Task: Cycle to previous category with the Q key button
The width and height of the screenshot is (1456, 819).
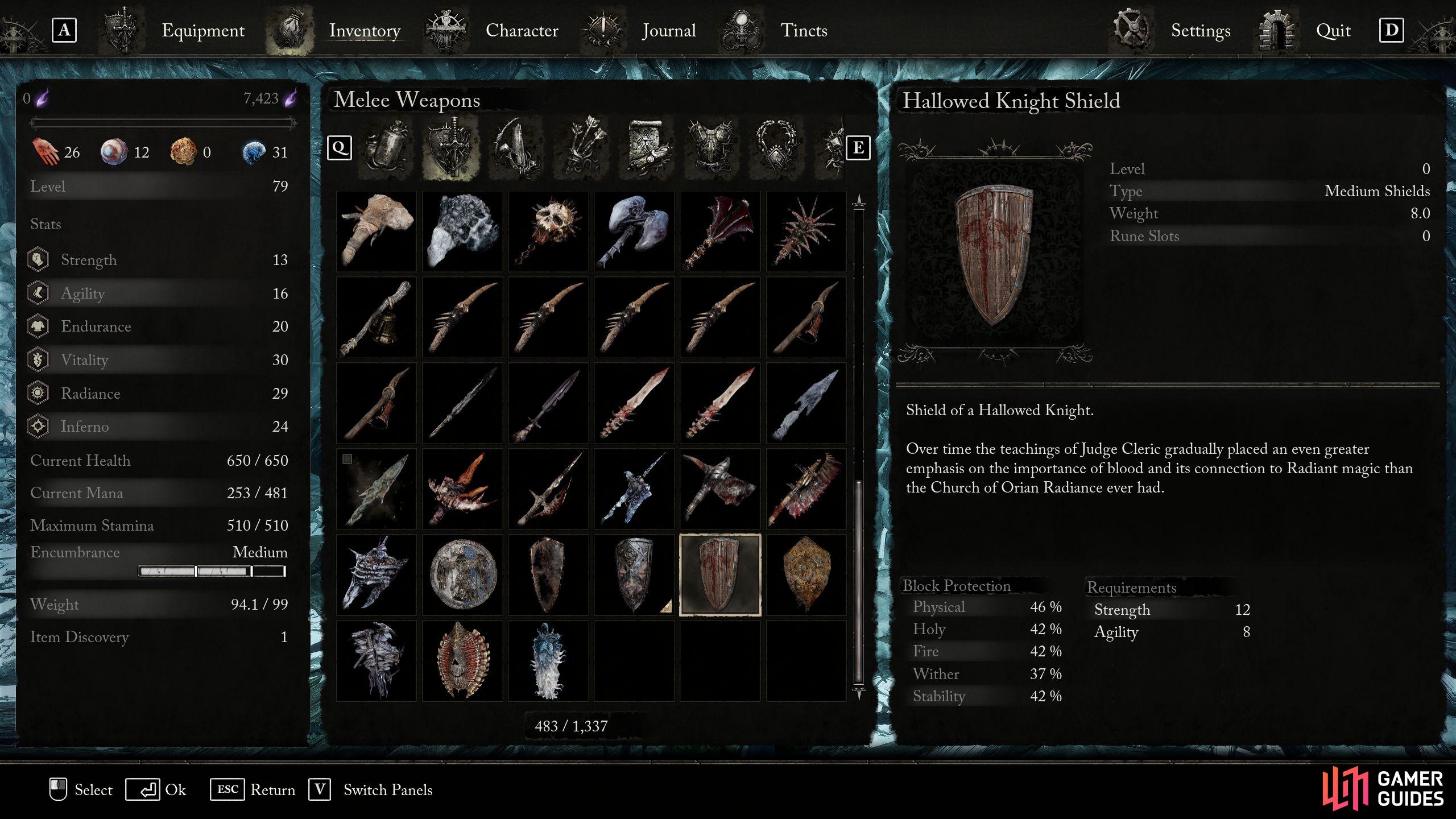Action: pos(340,148)
